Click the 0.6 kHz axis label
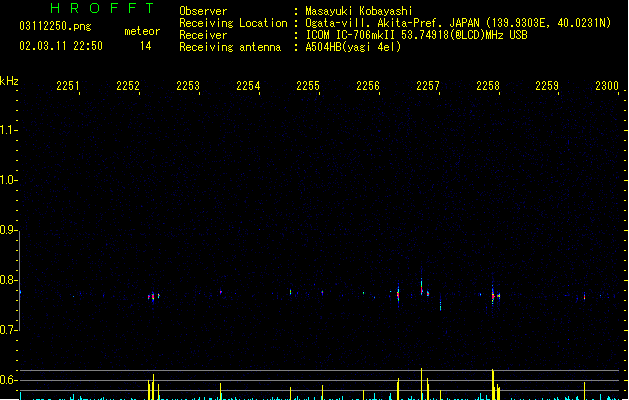629x400 pixels. [8, 380]
